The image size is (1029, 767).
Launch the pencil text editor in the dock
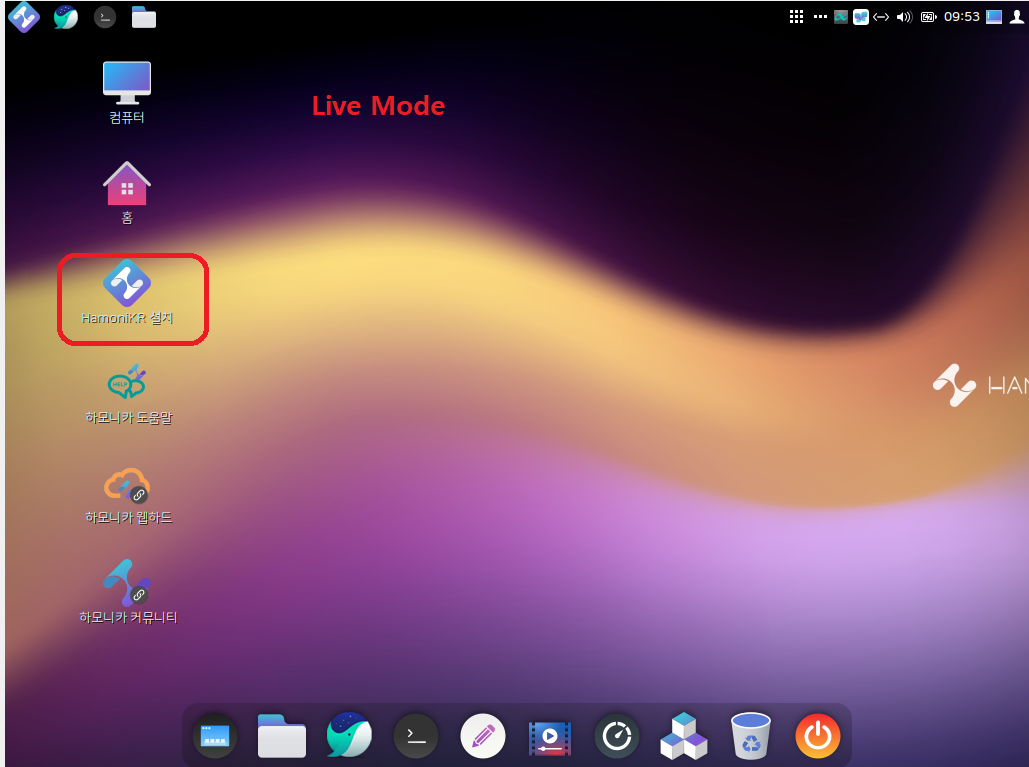[483, 736]
